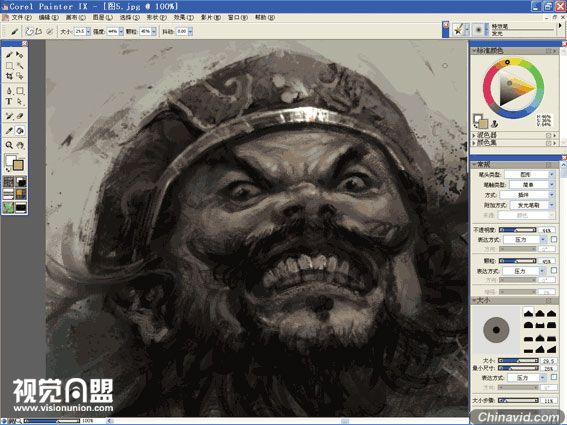This screenshot has height=425, width=567.
Task: Click the 29.5 size value field in panel
Action: [548, 361]
